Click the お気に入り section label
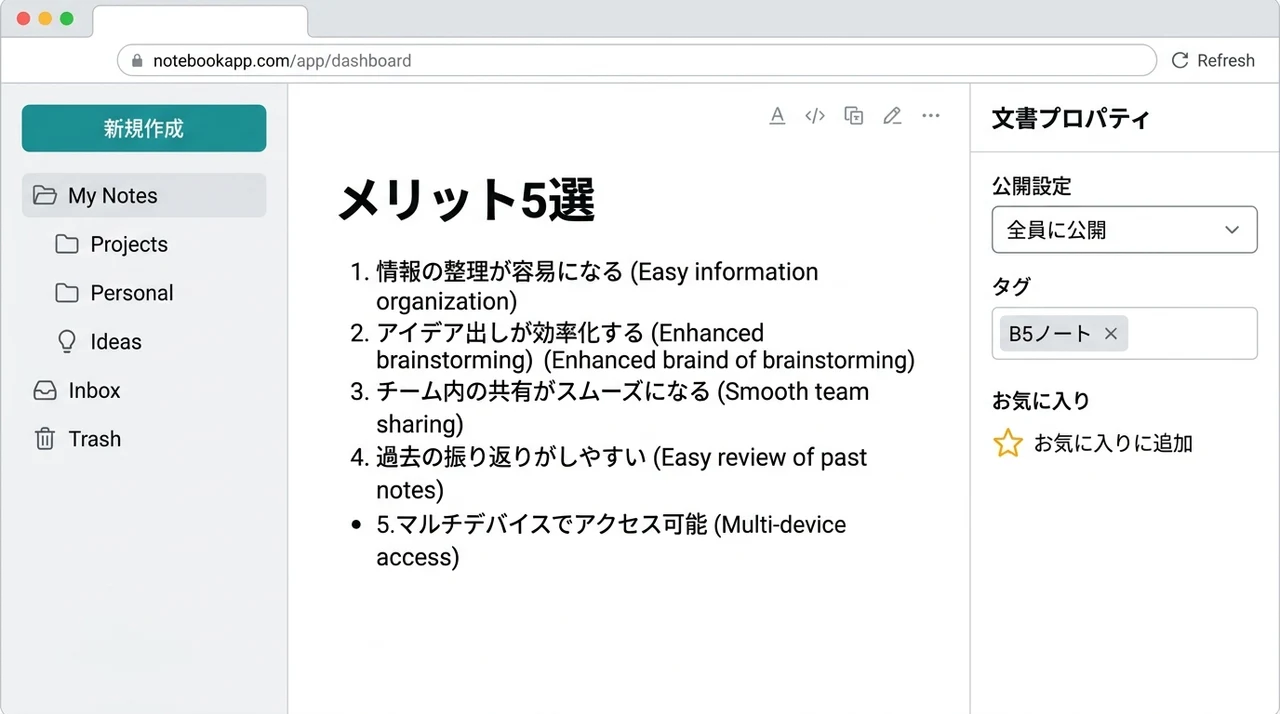This screenshot has width=1280, height=714. point(1040,401)
